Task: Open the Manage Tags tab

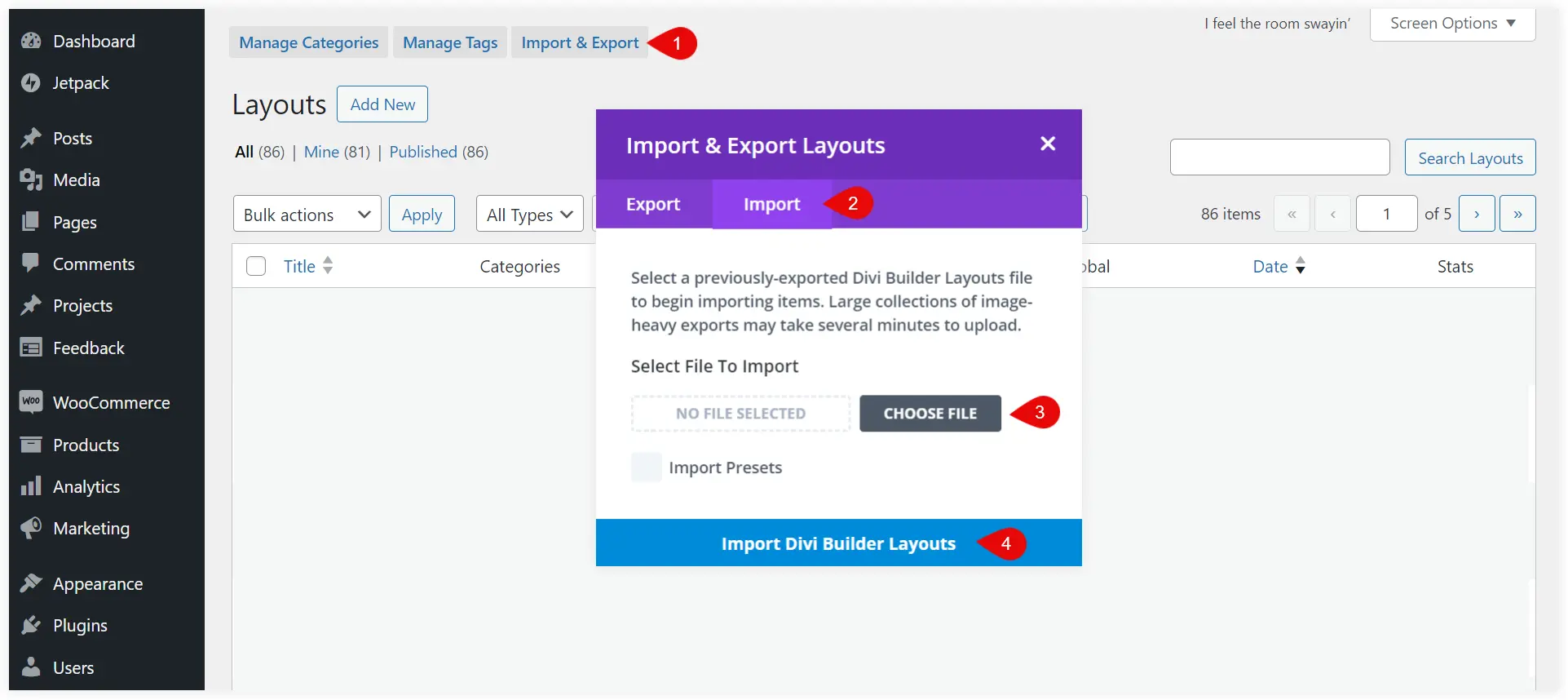Action: point(450,42)
